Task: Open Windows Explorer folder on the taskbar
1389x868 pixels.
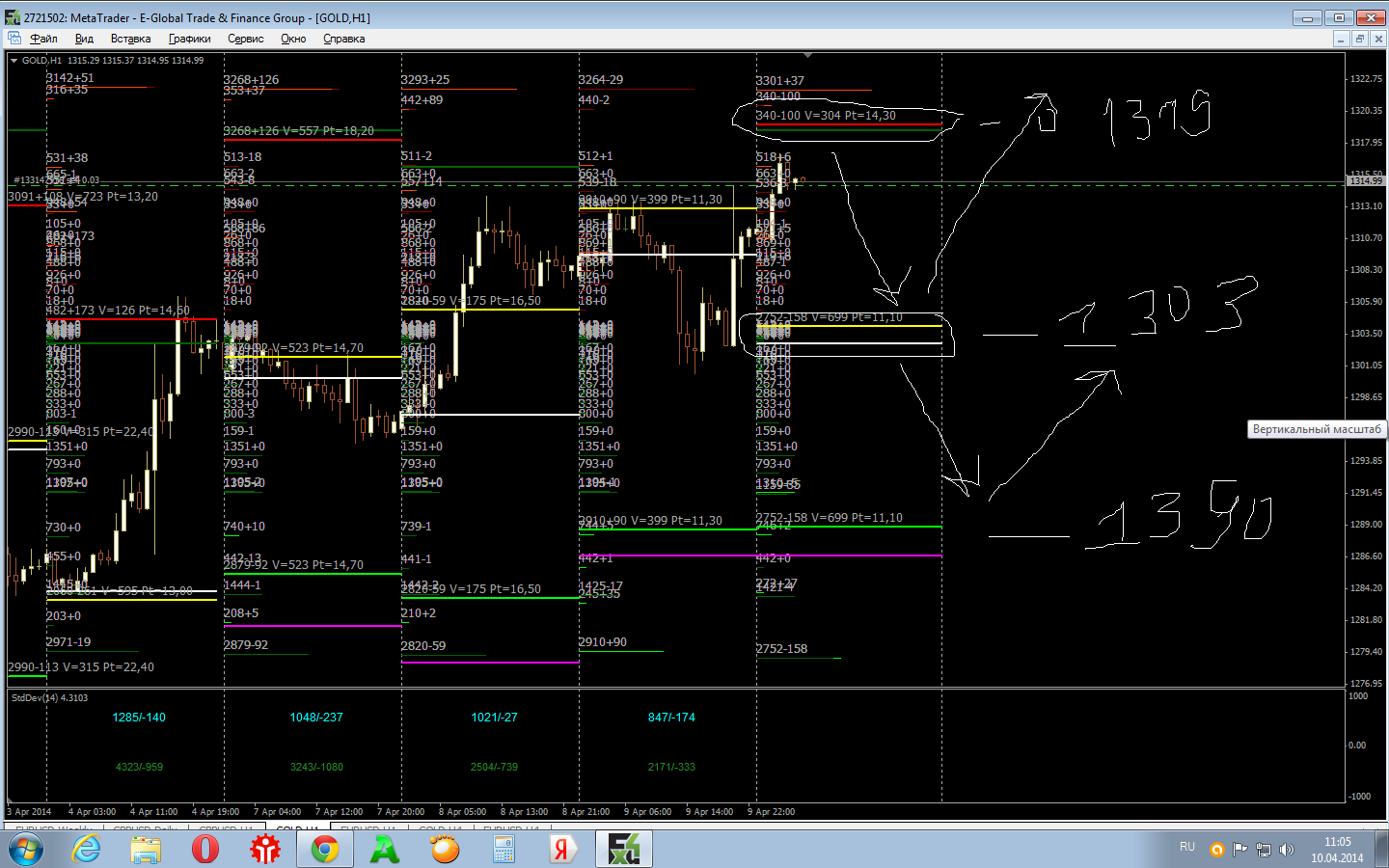Action: click(x=146, y=849)
